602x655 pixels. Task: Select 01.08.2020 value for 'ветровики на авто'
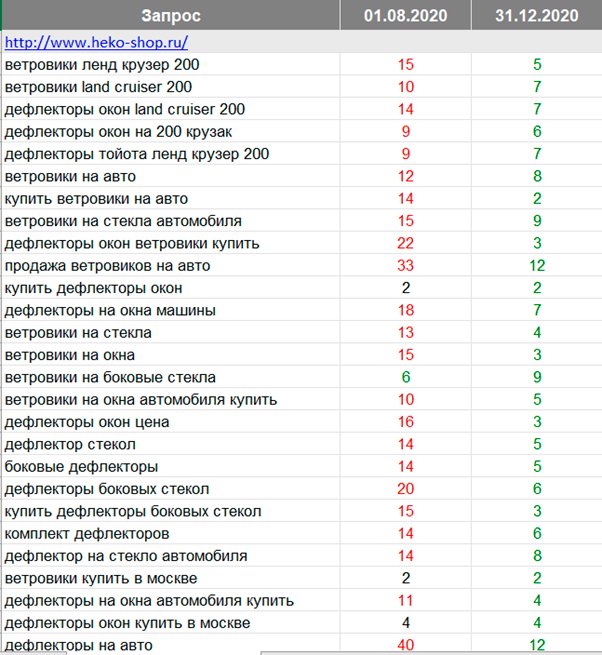tap(406, 176)
